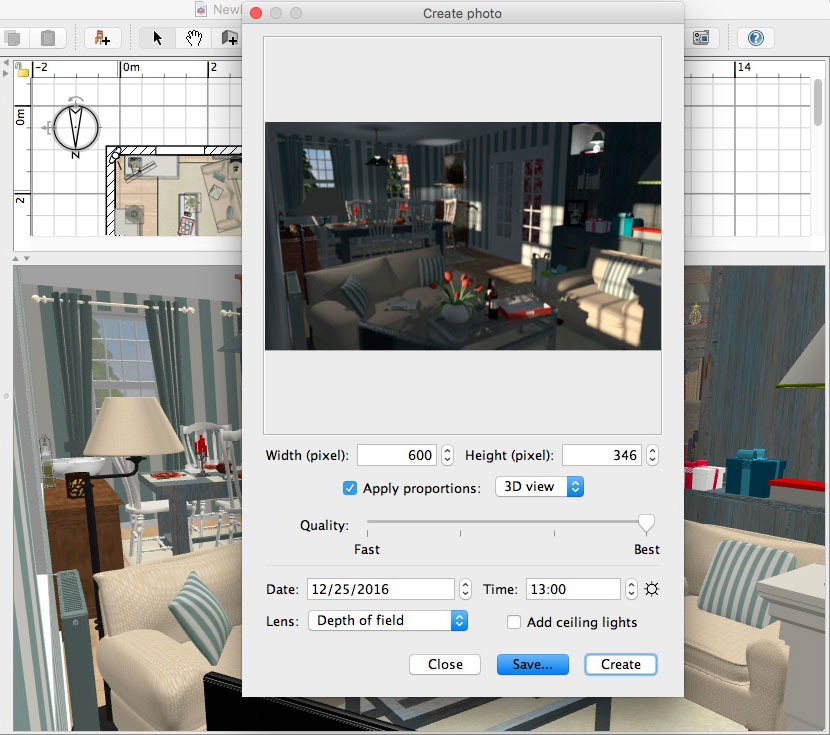
Task: Expand the Lens Depth of field dropdown
Action: coord(388,620)
